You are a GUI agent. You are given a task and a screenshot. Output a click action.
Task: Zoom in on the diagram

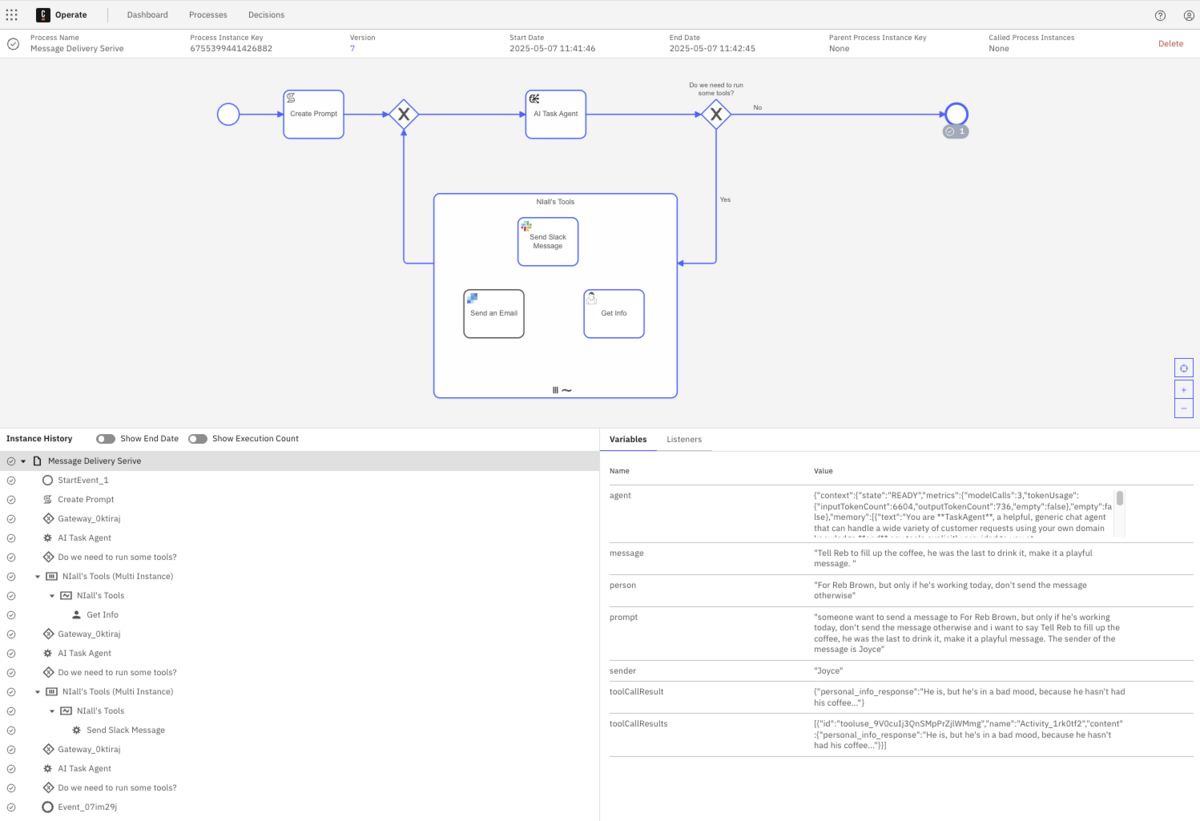1183,389
